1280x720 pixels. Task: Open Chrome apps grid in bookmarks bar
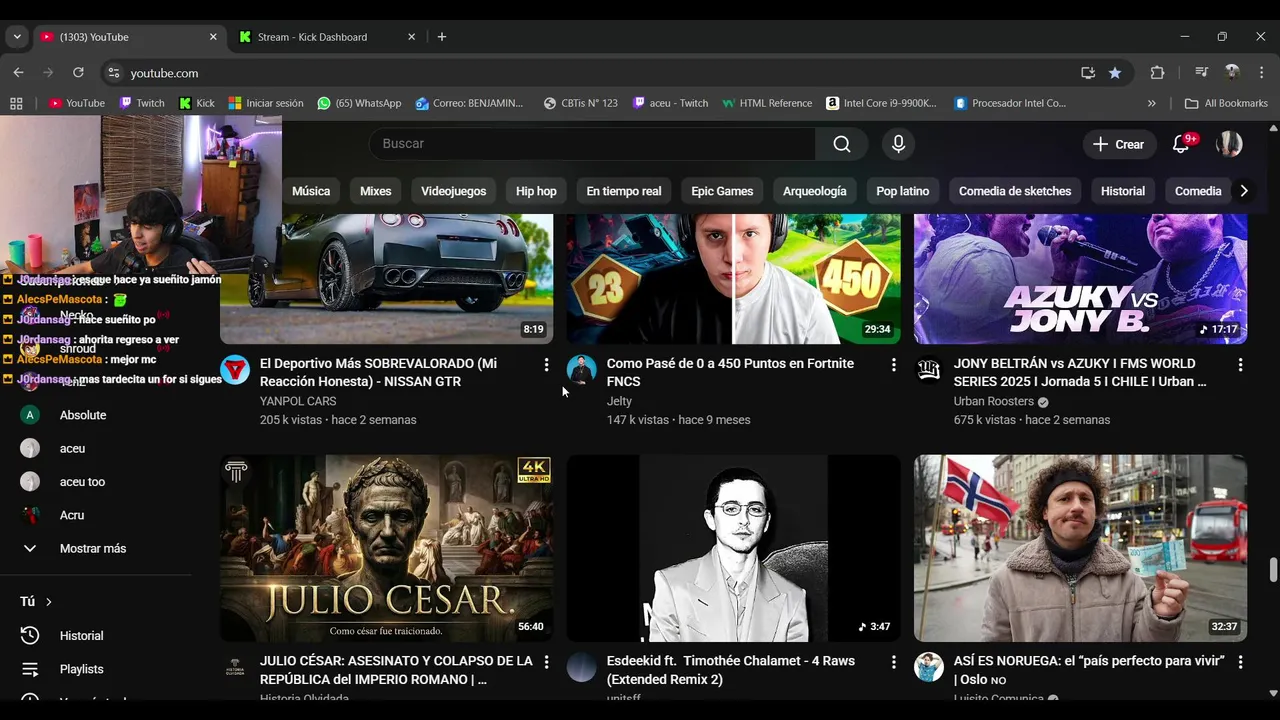(x=16, y=103)
